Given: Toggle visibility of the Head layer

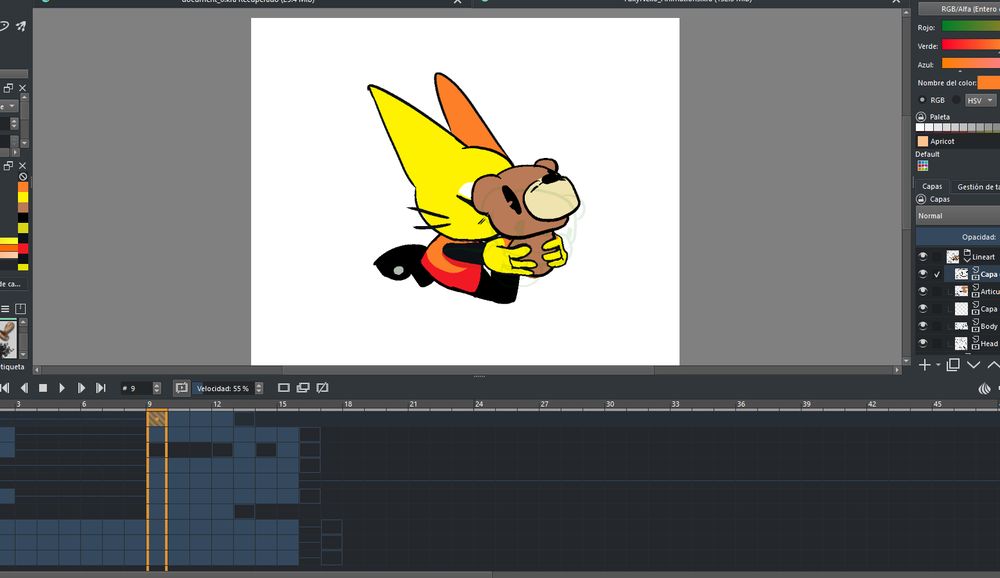Looking at the screenshot, I should (x=922, y=342).
